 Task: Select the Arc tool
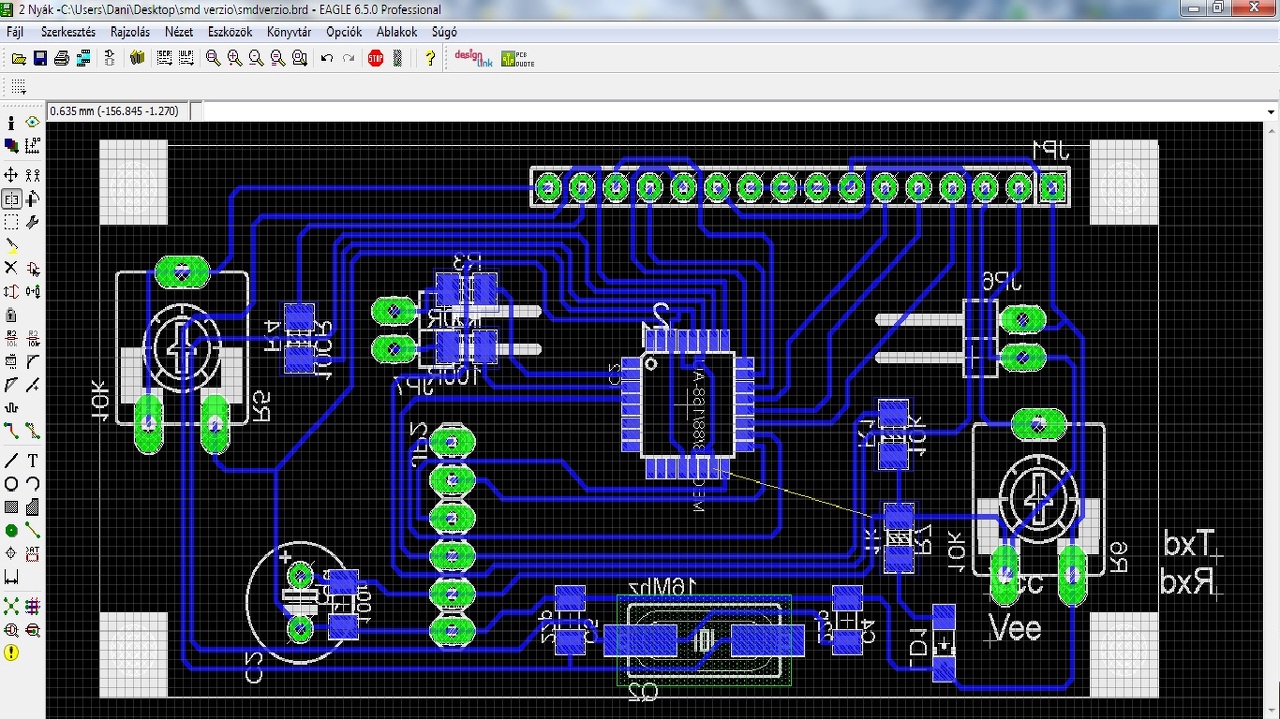click(x=33, y=484)
